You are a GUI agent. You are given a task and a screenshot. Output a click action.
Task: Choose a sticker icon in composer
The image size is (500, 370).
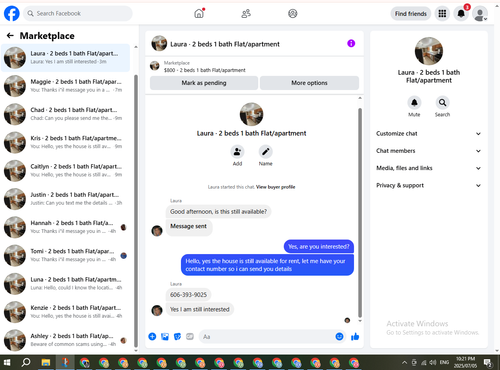pos(177,337)
